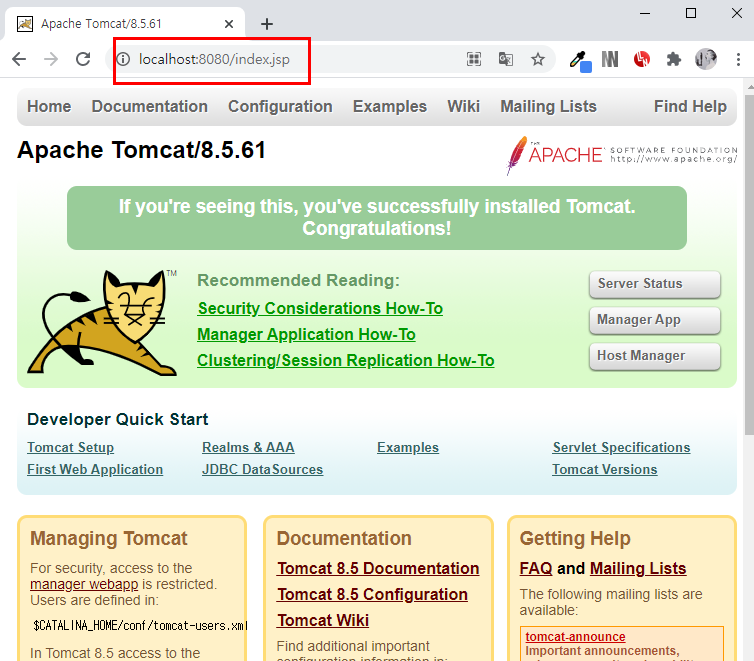The image size is (754, 661).
Task: Open Mailing Lists link under Getting Help
Action: (x=638, y=569)
